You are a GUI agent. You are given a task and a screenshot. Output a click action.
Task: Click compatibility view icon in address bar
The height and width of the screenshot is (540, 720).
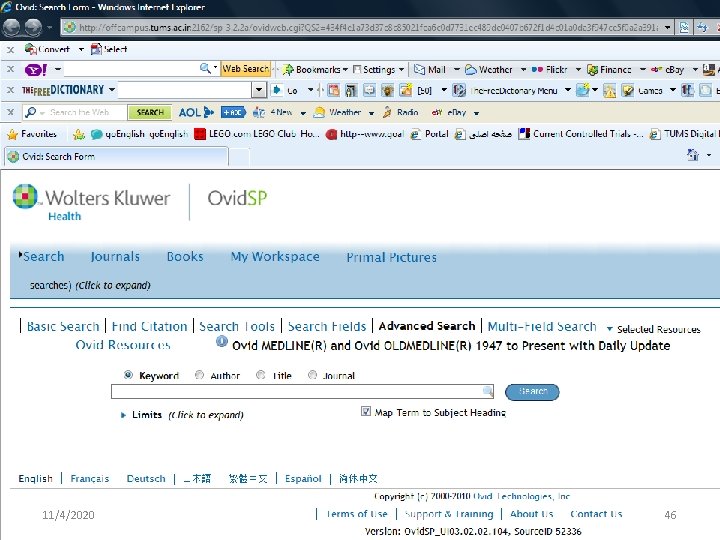pyautogui.click(x=684, y=28)
